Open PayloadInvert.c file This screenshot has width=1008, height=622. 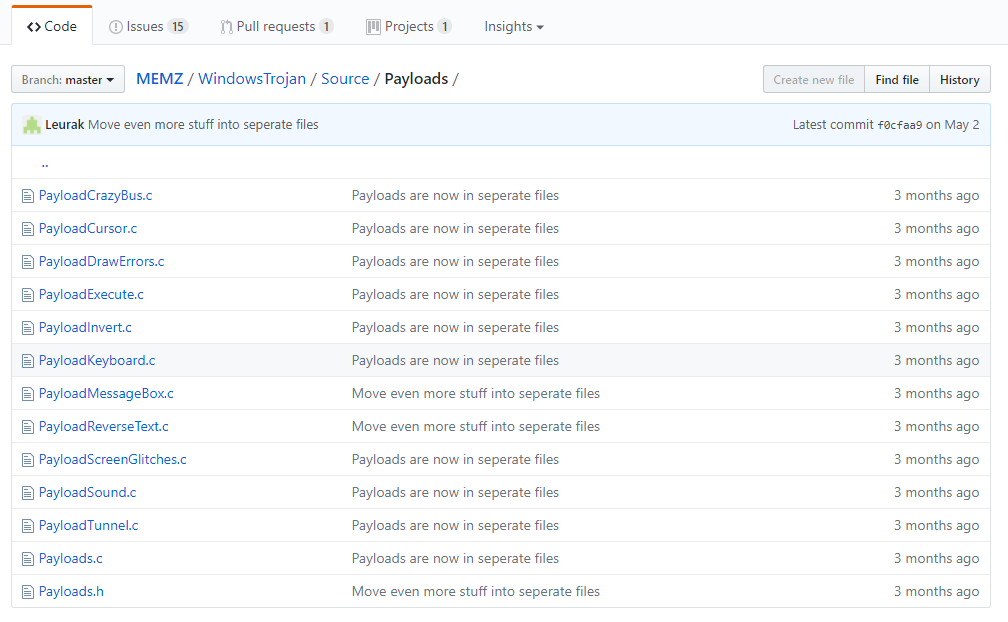(x=85, y=327)
